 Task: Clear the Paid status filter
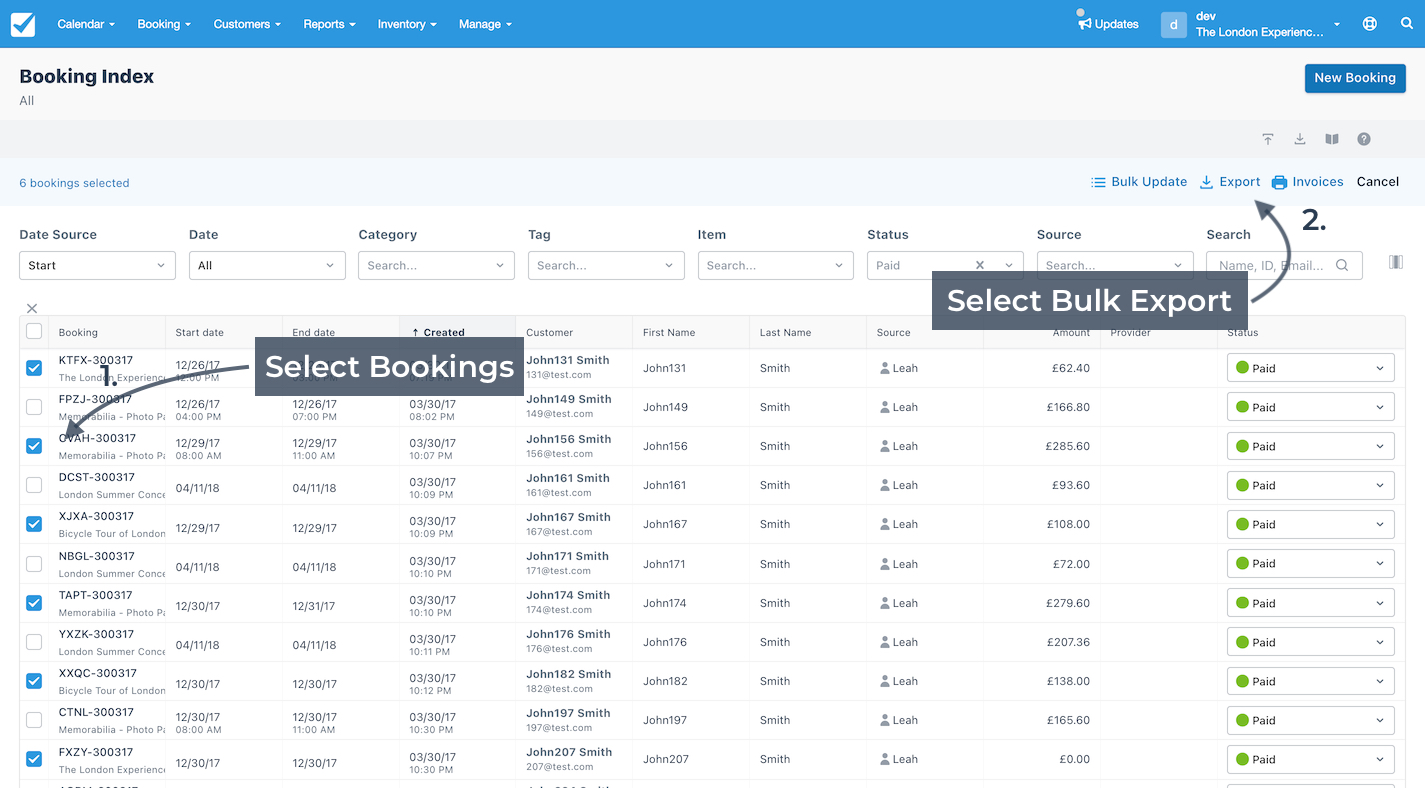(x=980, y=265)
